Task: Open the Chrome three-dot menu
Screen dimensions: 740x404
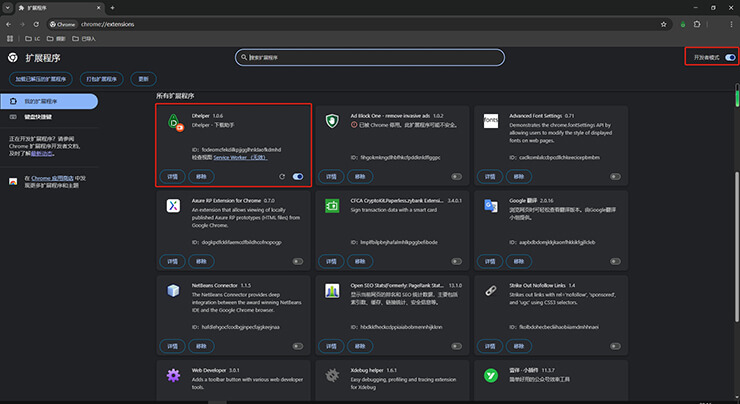Action: (732, 24)
